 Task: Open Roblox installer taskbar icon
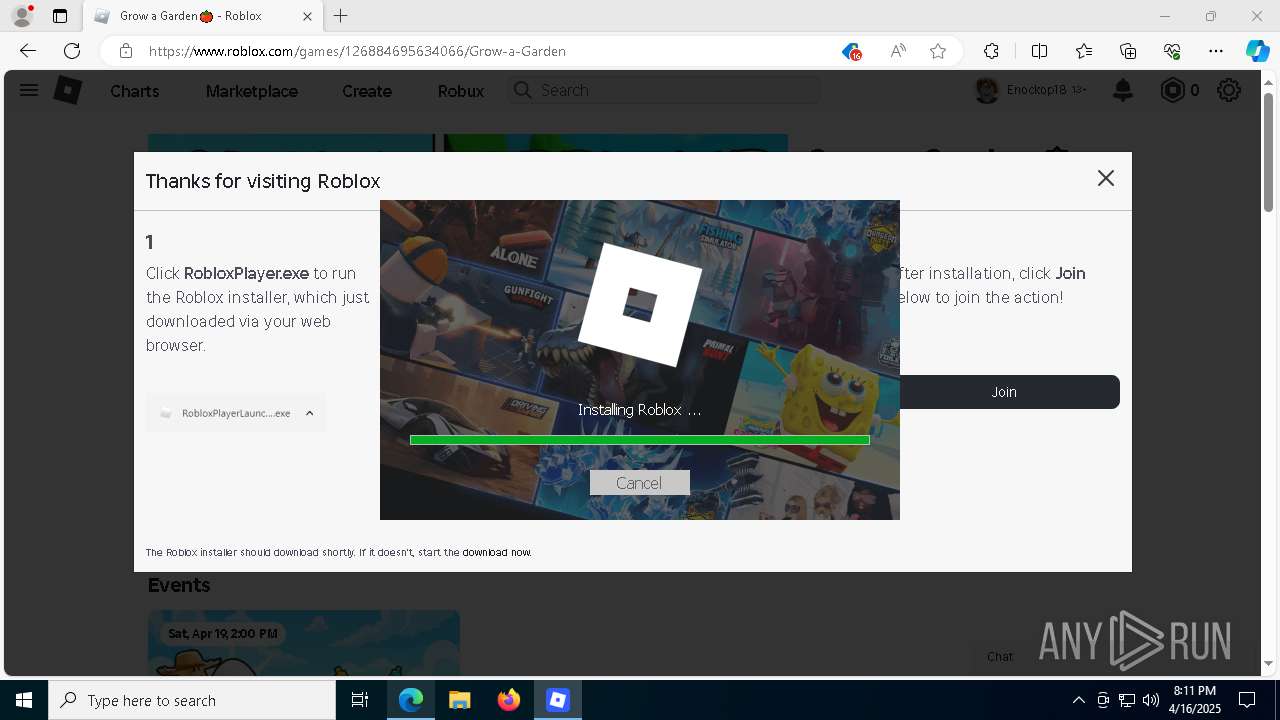click(x=557, y=700)
